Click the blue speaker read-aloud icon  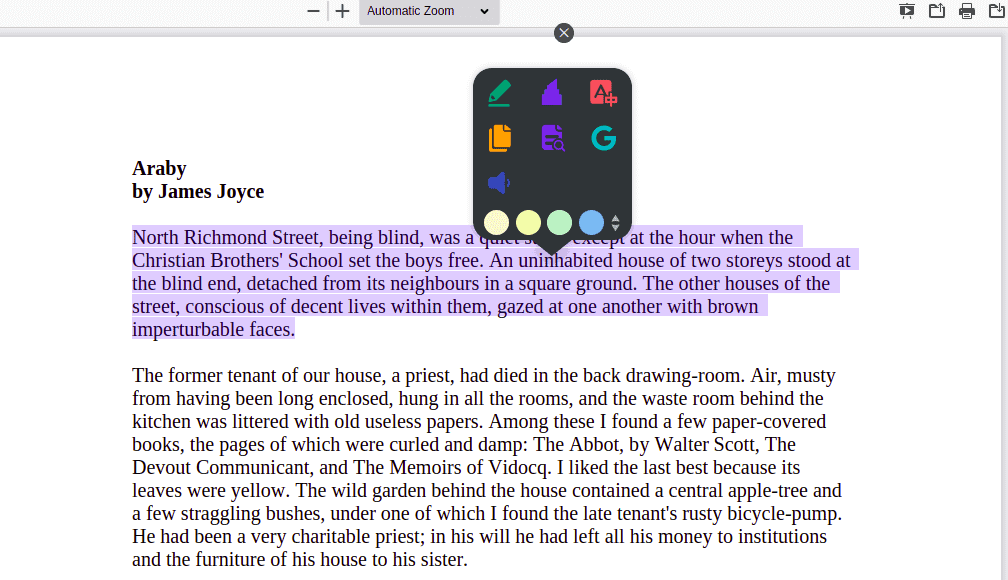pyautogui.click(x=499, y=183)
